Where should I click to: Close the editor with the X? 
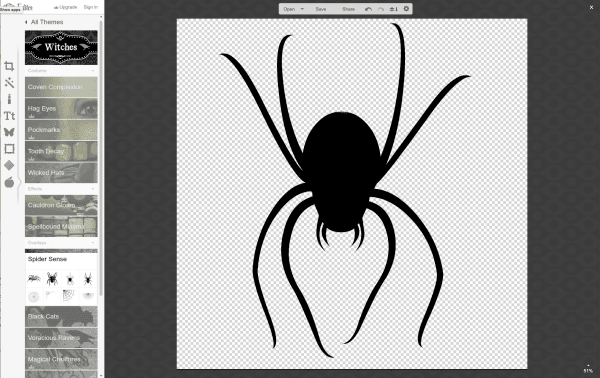(x=591, y=7)
